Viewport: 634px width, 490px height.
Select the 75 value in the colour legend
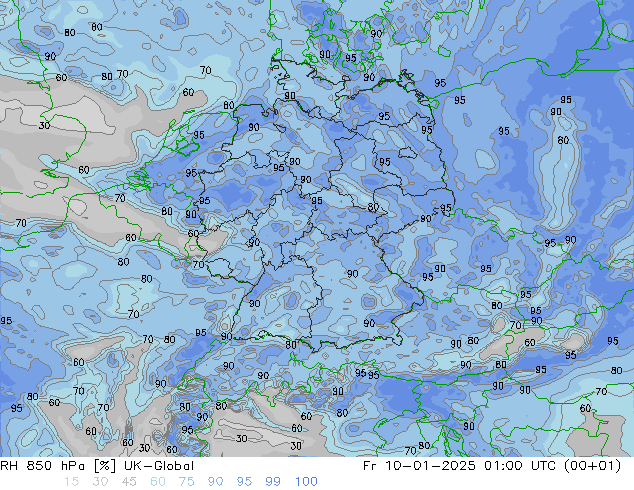186,482
